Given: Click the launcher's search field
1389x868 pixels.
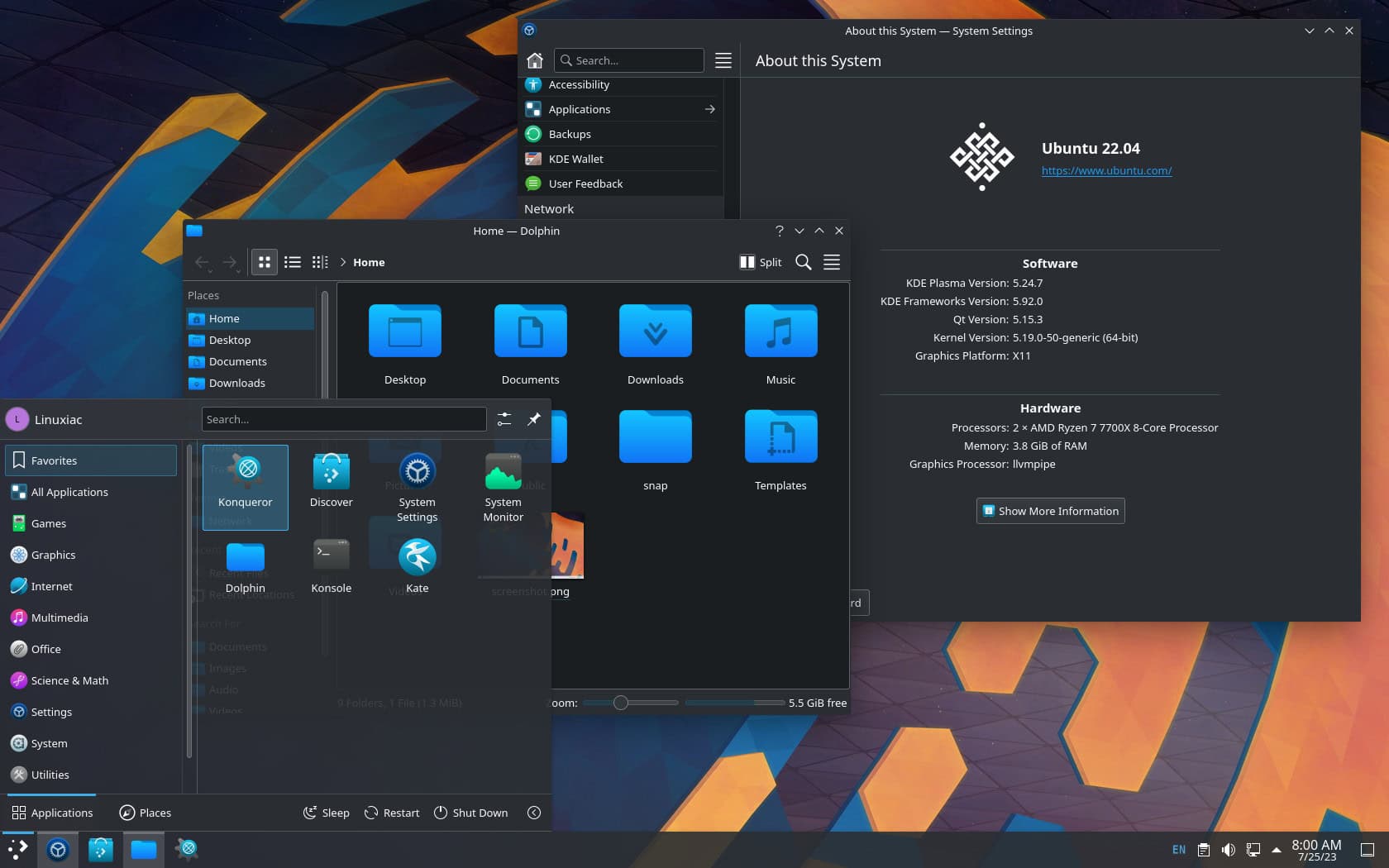Looking at the screenshot, I should pos(344,419).
